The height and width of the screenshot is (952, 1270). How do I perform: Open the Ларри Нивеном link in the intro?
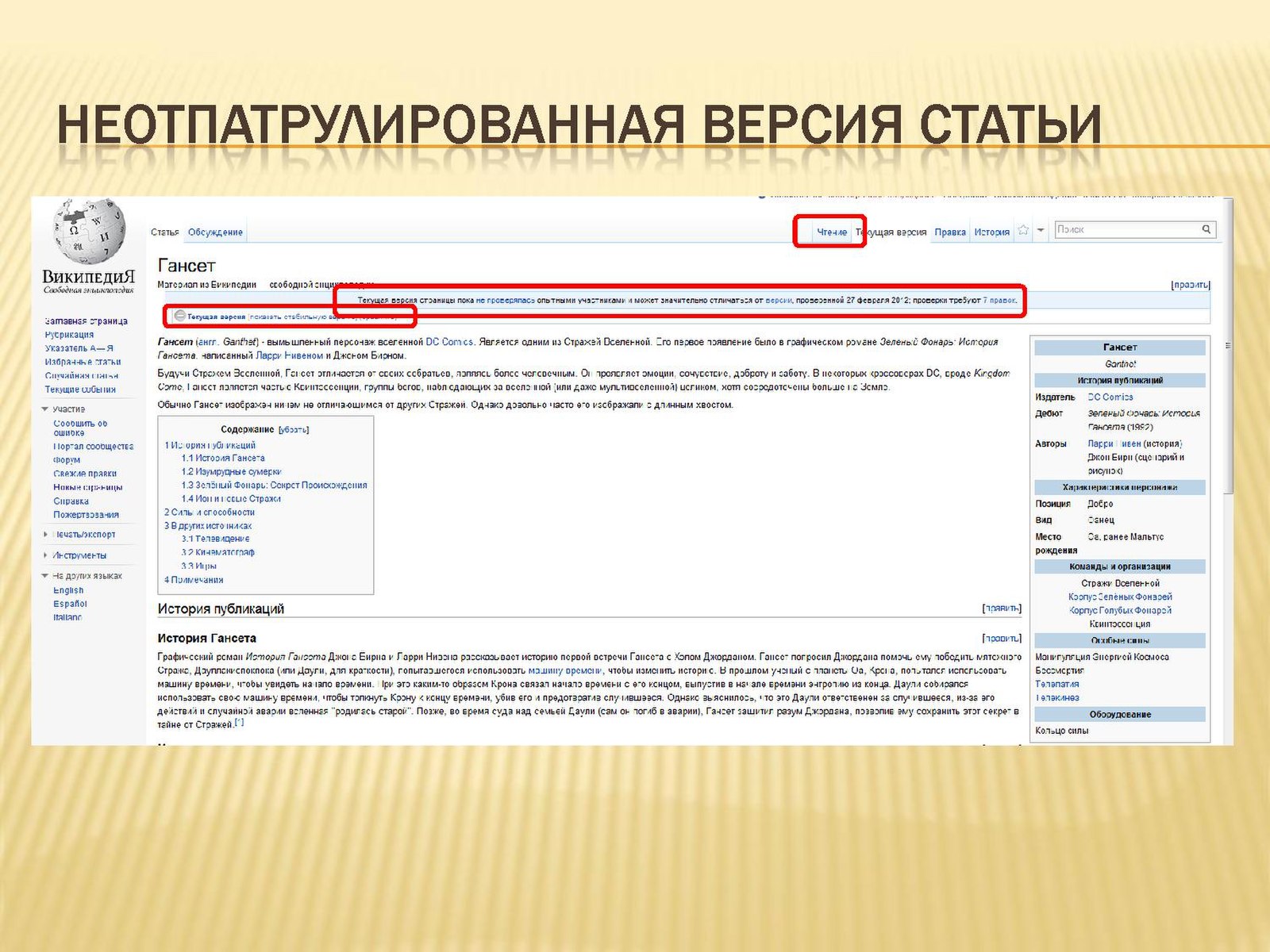[289, 355]
